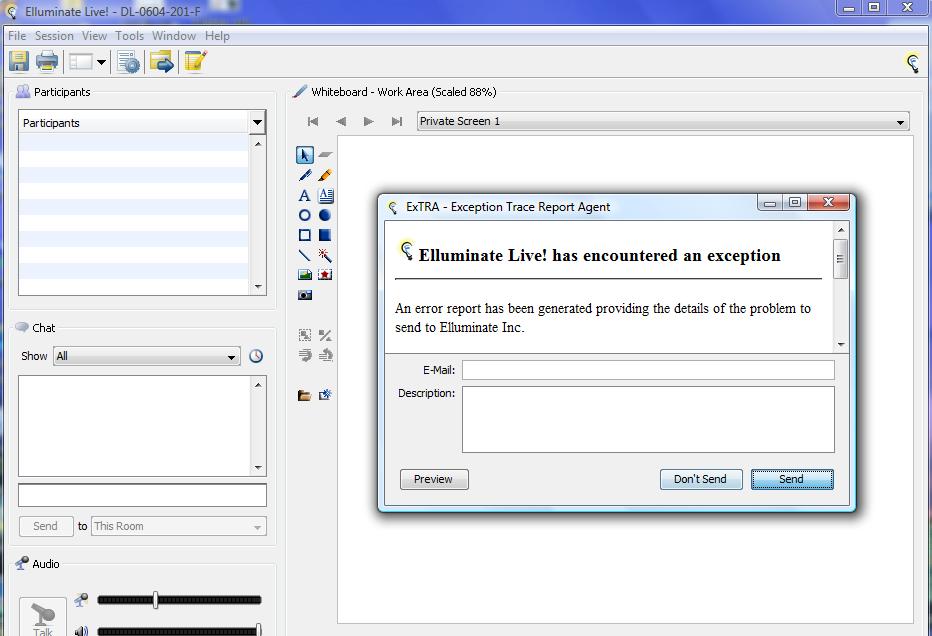Open the chat Show 'All' dropdown
Screen dimensions: 932x636
tap(147, 357)
